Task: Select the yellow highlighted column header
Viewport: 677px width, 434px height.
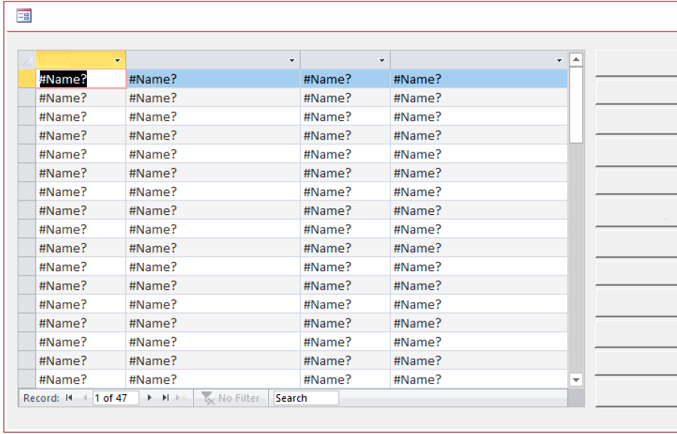Action: click(81, 60)
